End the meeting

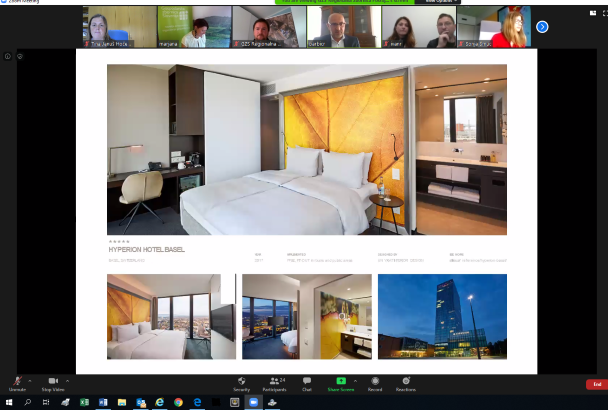point(597,384)
